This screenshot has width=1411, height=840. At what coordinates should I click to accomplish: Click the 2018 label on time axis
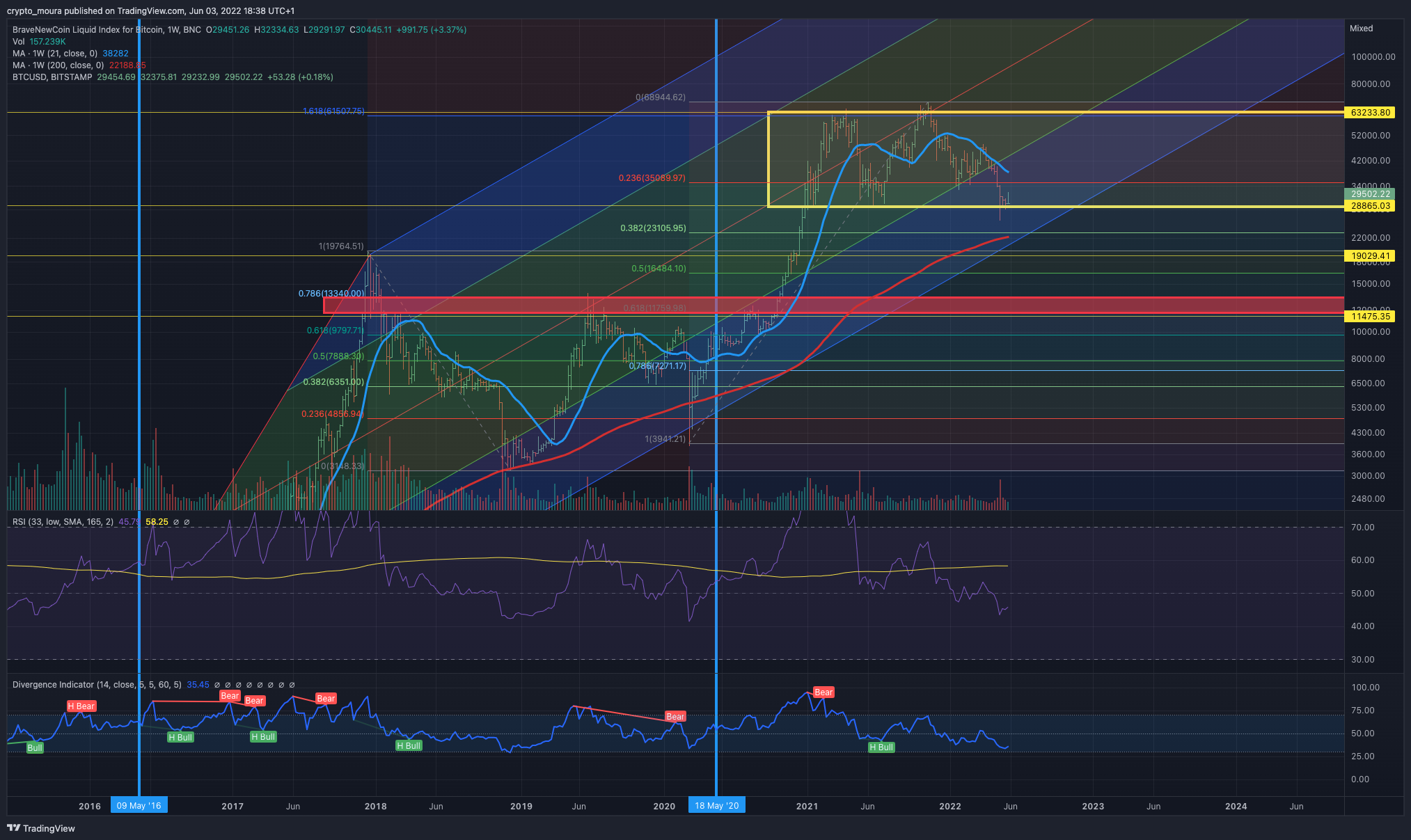[x=376, y=807]
